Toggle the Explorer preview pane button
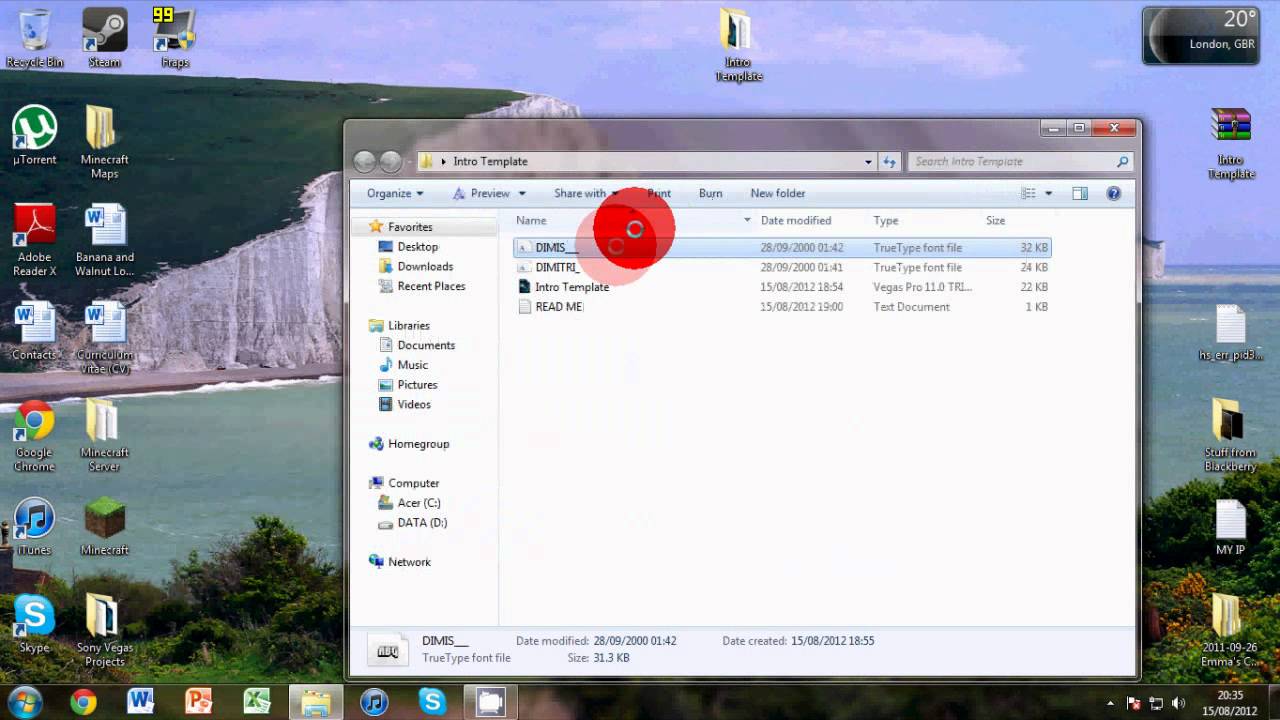1280x720 pixels. point(1080,193)
